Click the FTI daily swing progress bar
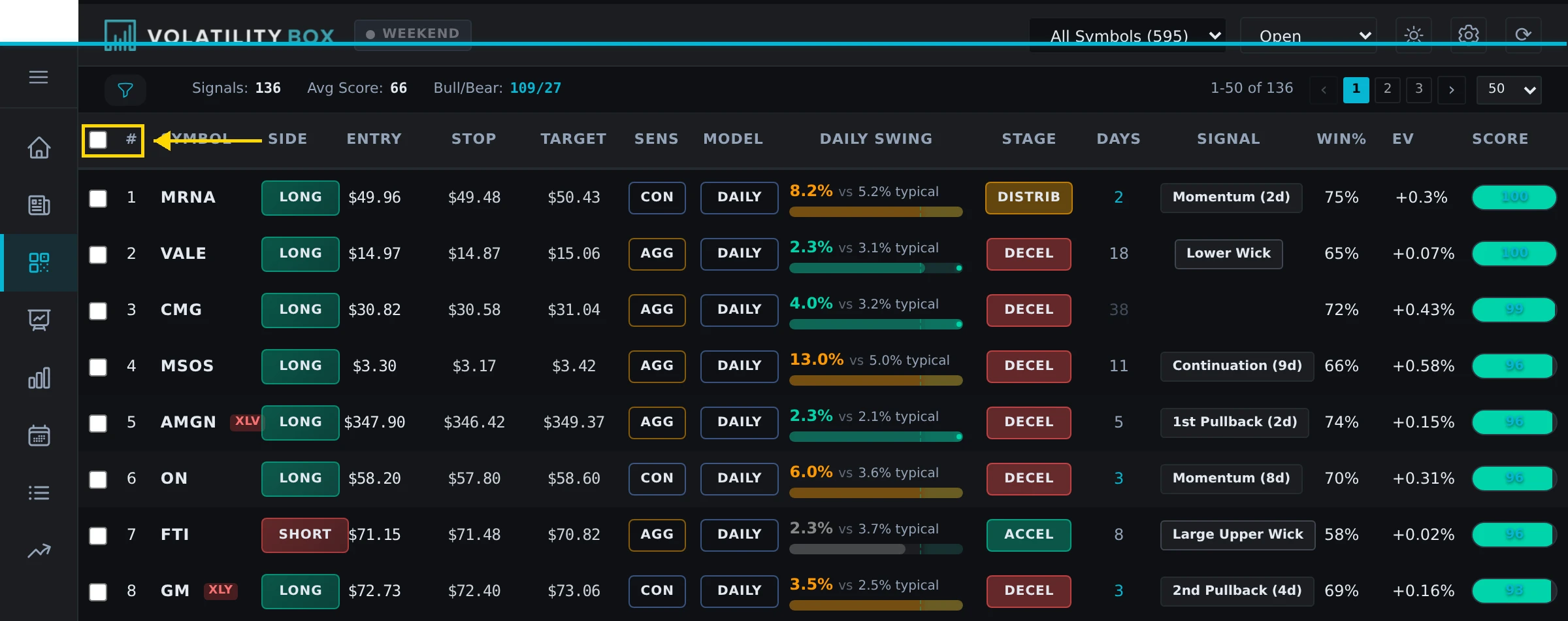 tap(876, 549)
